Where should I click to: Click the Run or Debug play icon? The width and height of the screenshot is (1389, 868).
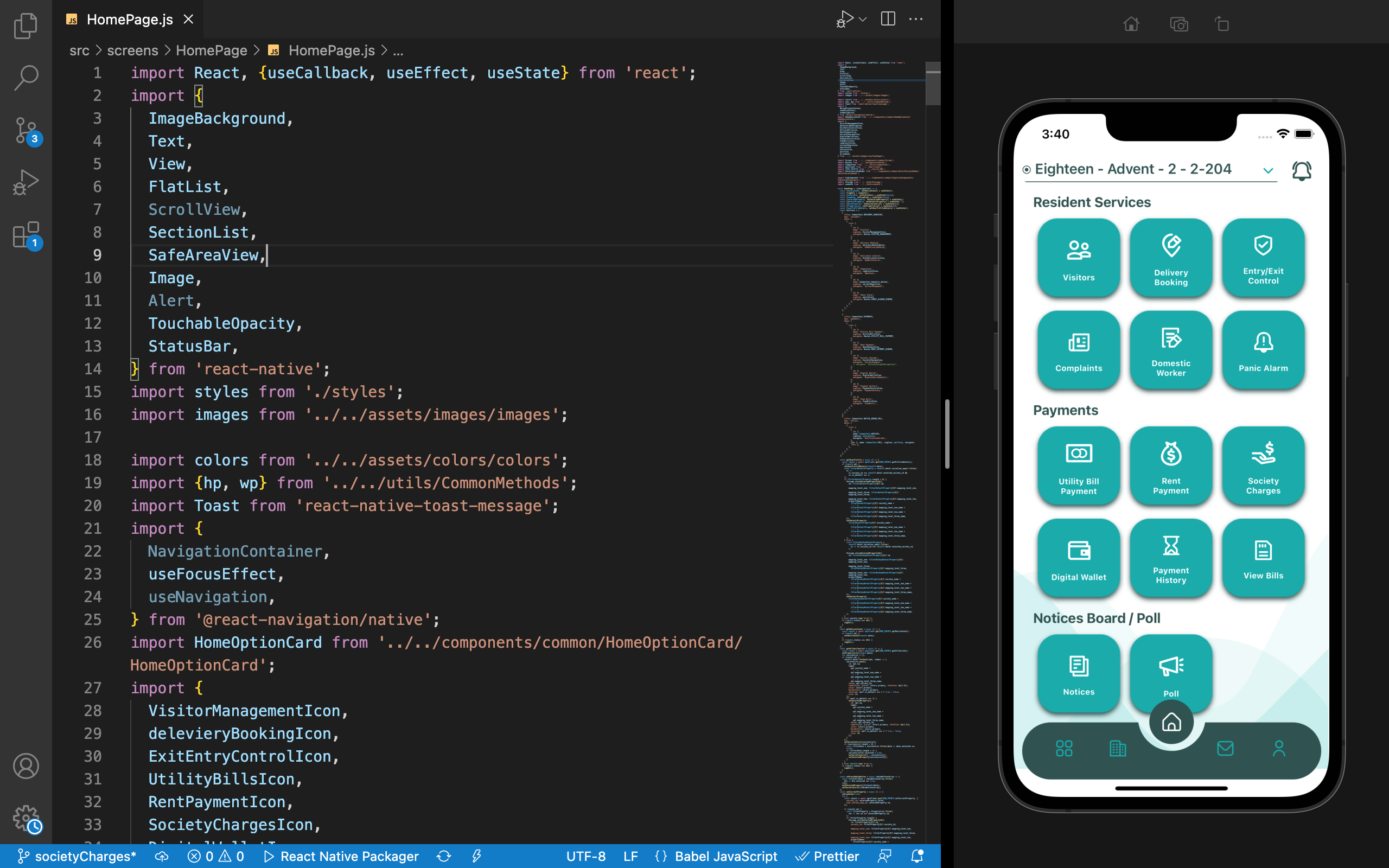point(844,19)
